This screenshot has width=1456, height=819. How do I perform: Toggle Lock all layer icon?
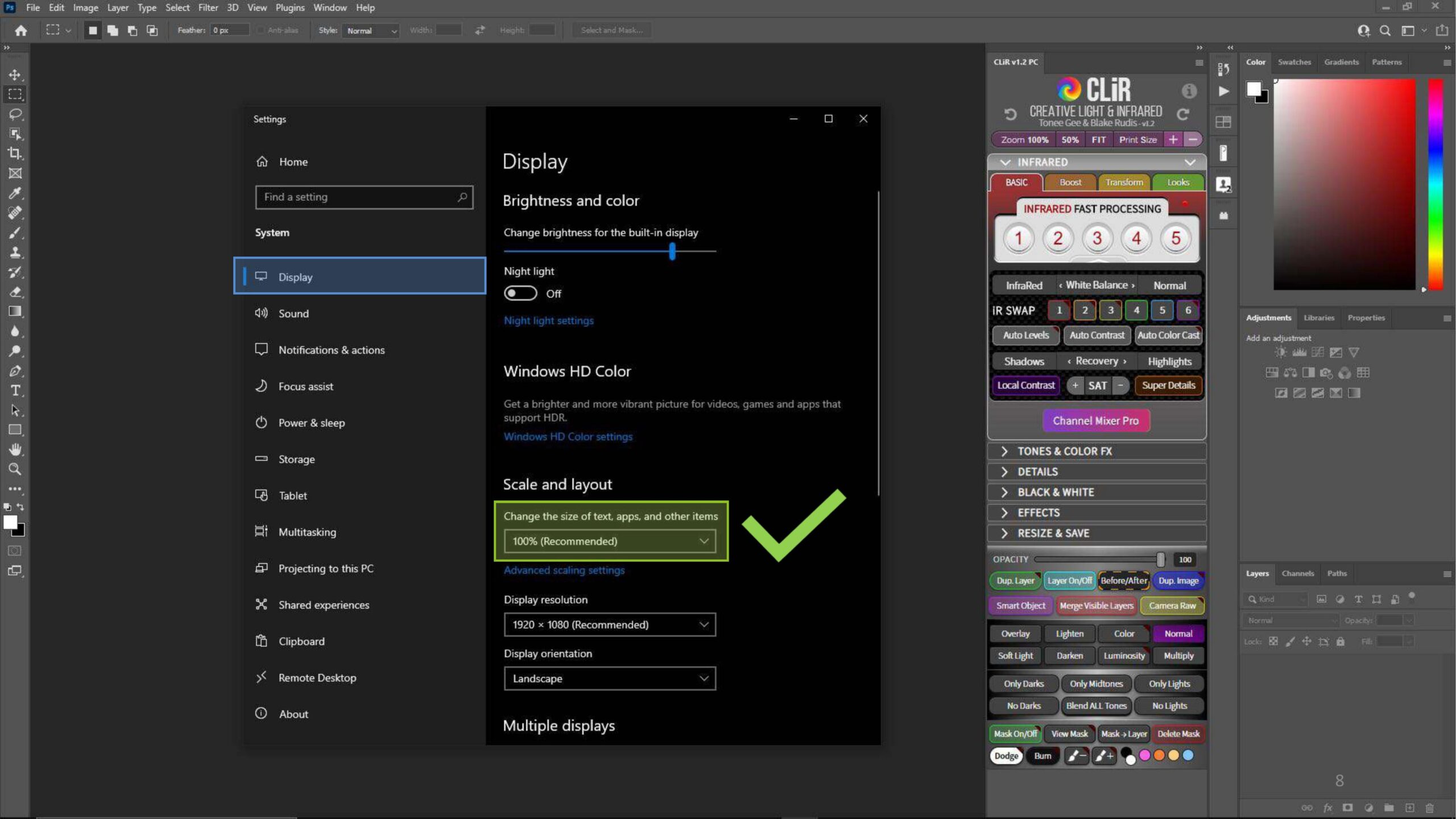[1341, 642]
